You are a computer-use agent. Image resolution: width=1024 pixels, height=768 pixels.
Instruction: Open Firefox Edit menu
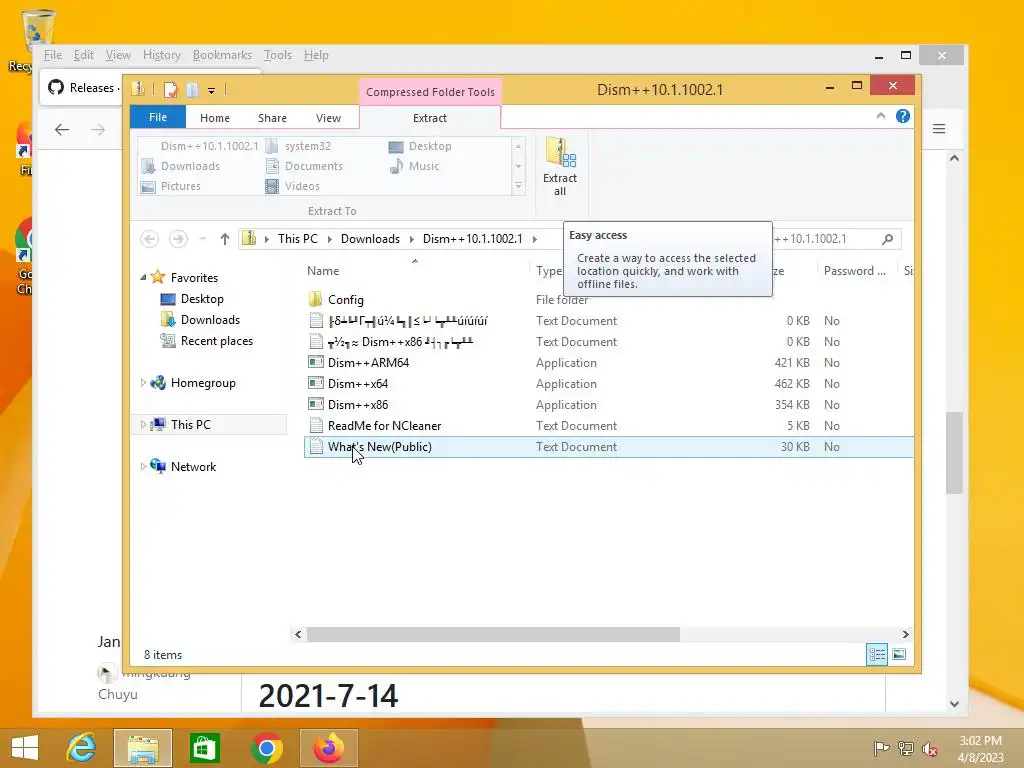[x=84, y=55]
